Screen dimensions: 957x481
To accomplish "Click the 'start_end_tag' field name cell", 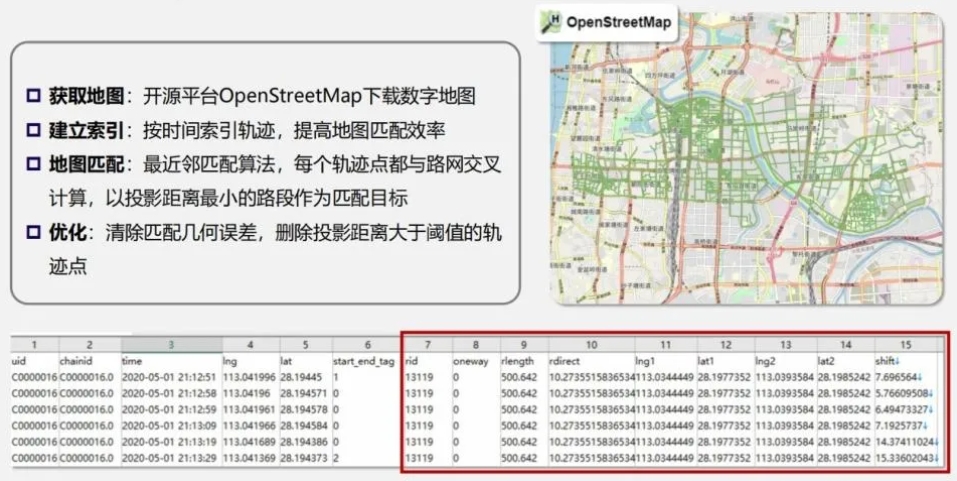I will pyautogui.click(x=367, y=361).
